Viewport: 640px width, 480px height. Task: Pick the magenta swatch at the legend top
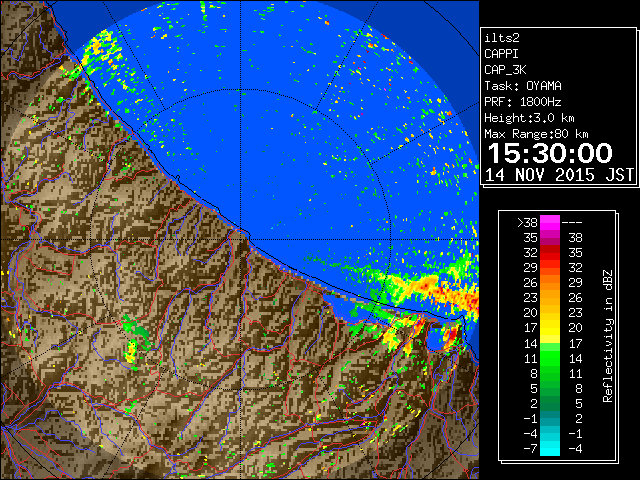[x=550, y=222]
